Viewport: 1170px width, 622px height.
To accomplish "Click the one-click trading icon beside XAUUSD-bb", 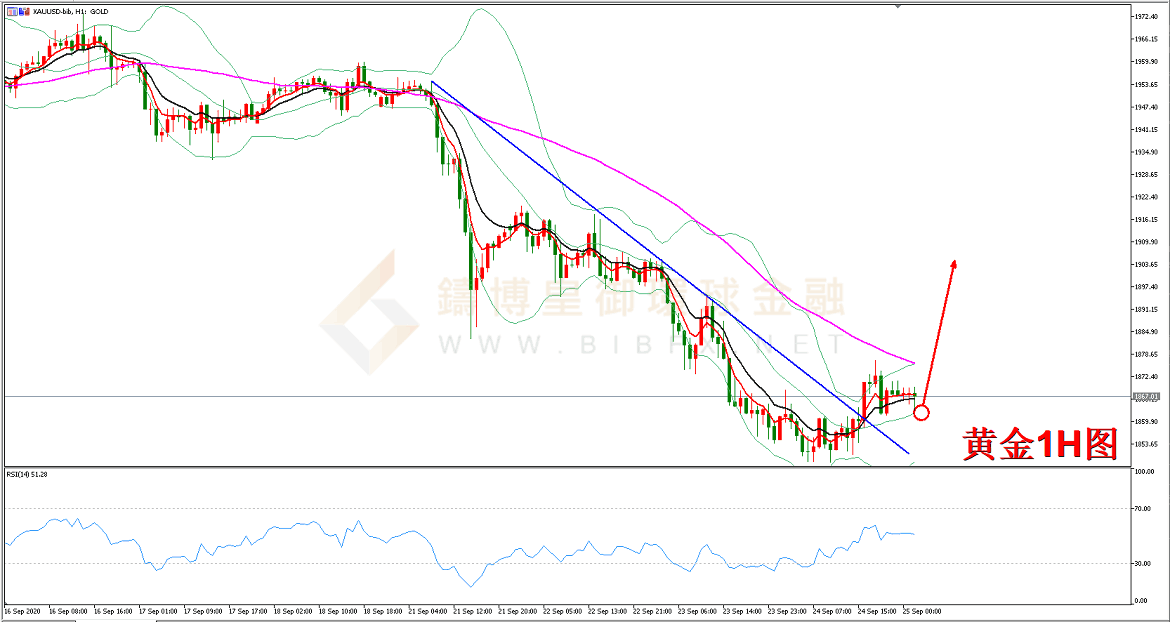I will click(11, 9).
